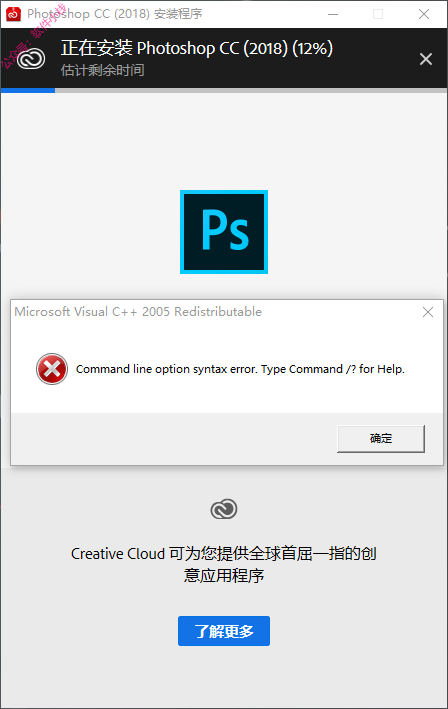Click the 正在安装 Photoshop CC (2018) heading
The height and width of the screenshot is (709, 448).
point(197,48)
